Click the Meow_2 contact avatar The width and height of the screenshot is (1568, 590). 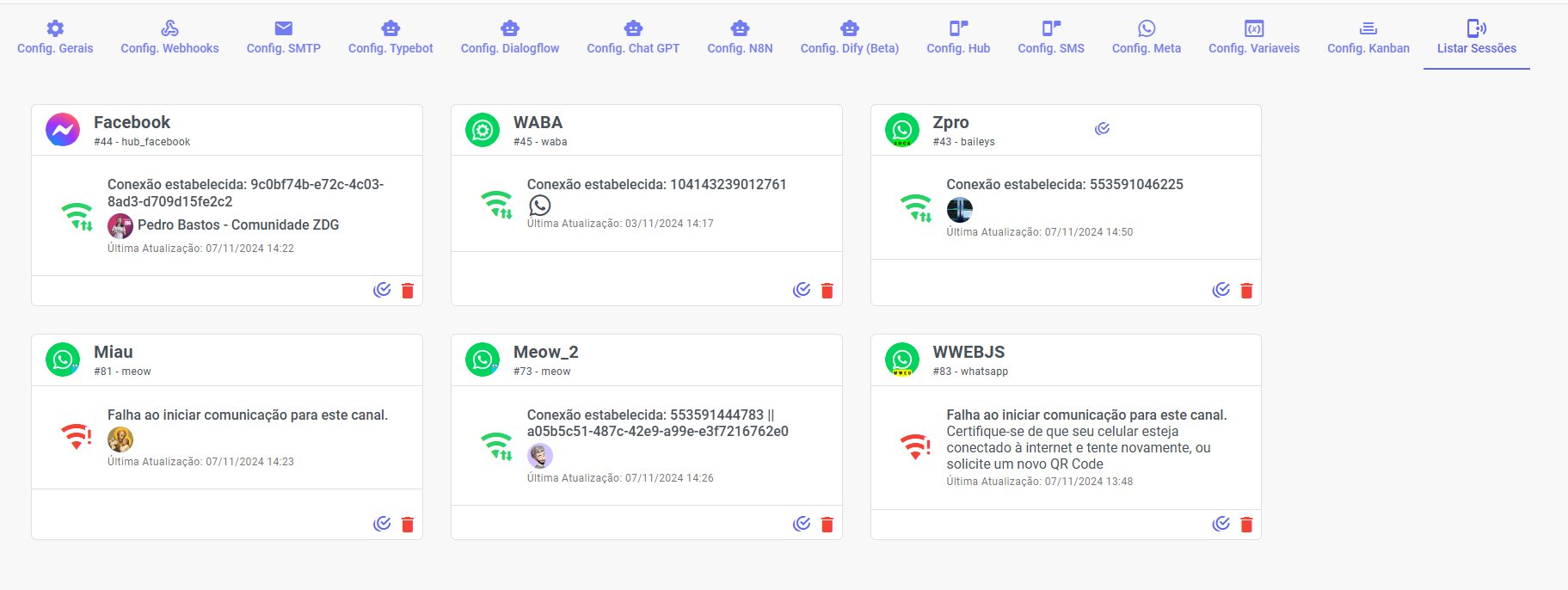(x=540, y=456)
